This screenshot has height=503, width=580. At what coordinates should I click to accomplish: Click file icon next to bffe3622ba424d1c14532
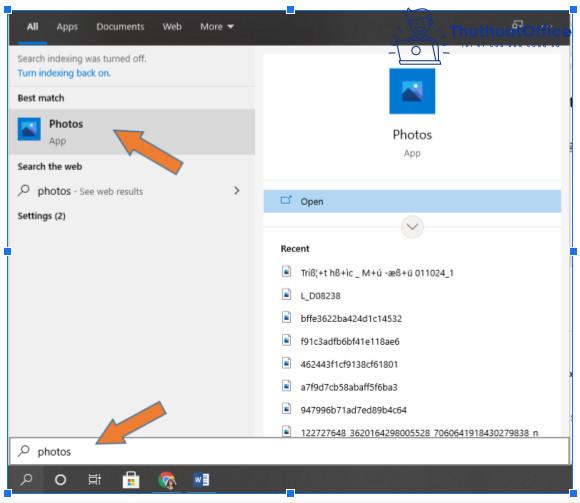pos(286,317)
